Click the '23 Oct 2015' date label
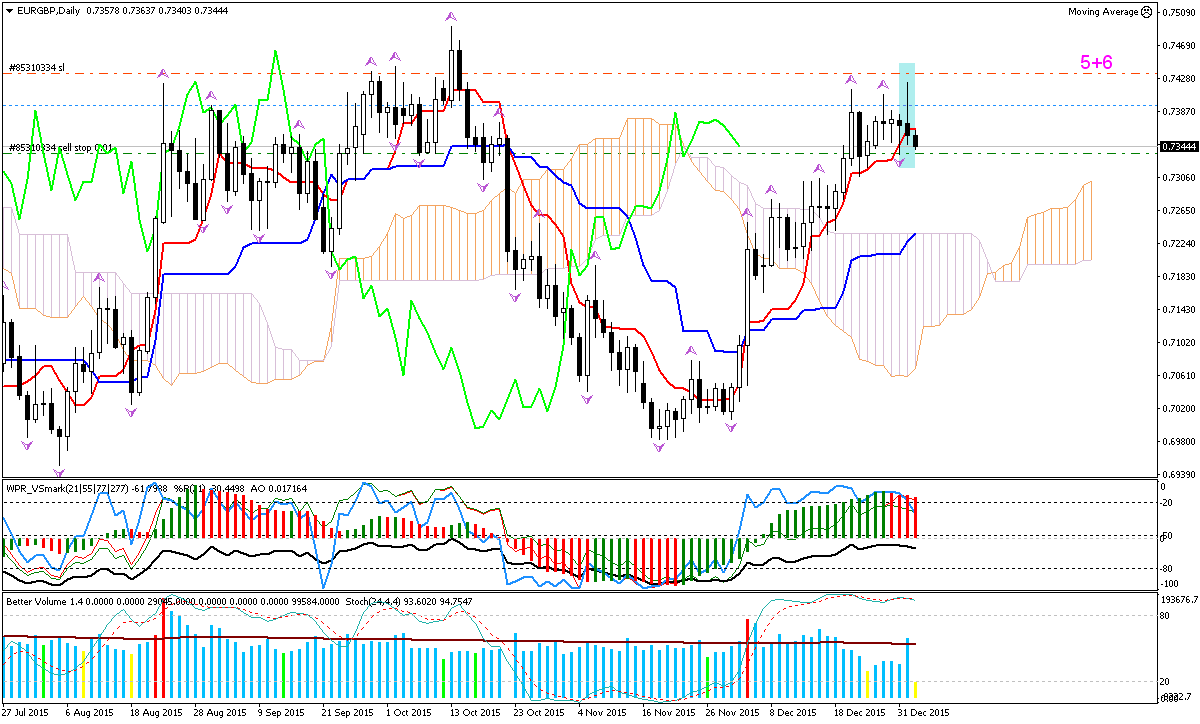The image size is (1200, 724). click(538, 713)
